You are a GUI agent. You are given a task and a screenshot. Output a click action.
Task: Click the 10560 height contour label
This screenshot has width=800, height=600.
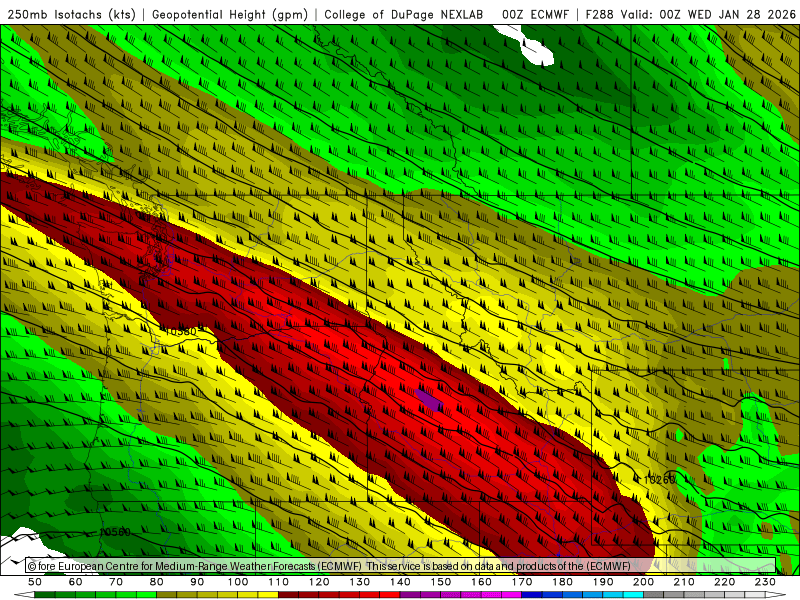click(115, 532)
